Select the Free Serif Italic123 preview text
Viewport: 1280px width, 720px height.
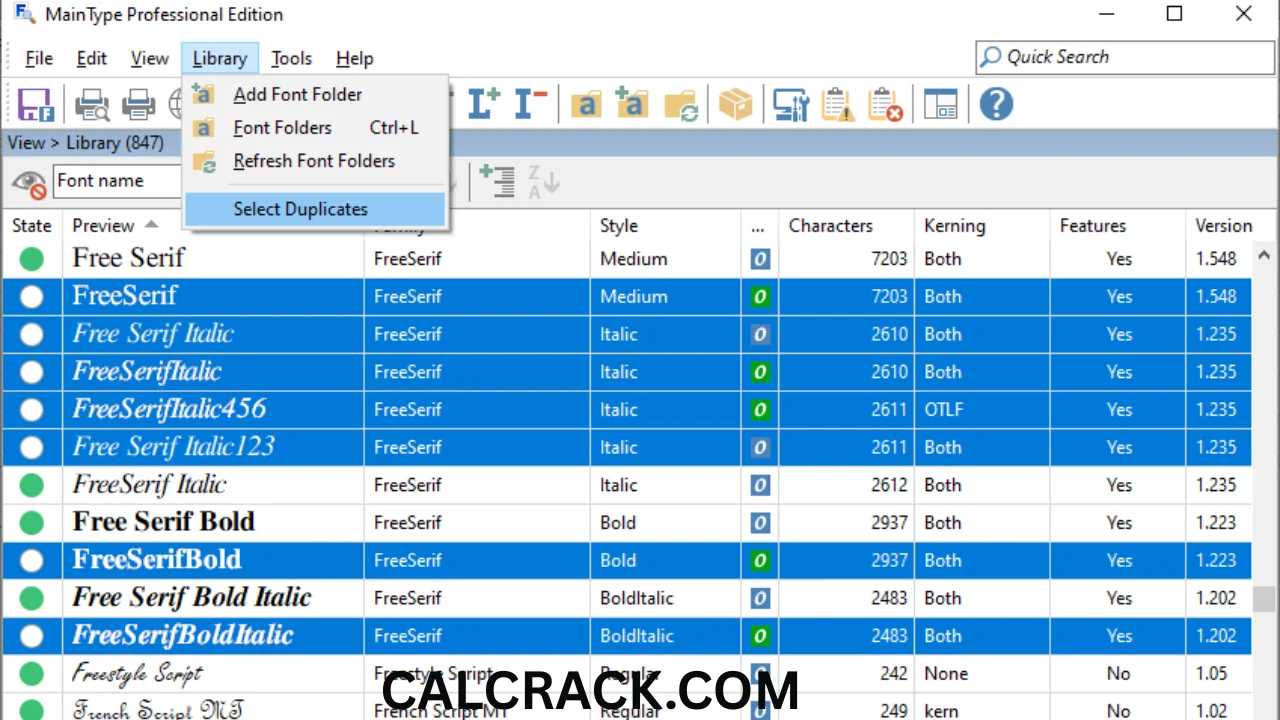coord(173,447)
